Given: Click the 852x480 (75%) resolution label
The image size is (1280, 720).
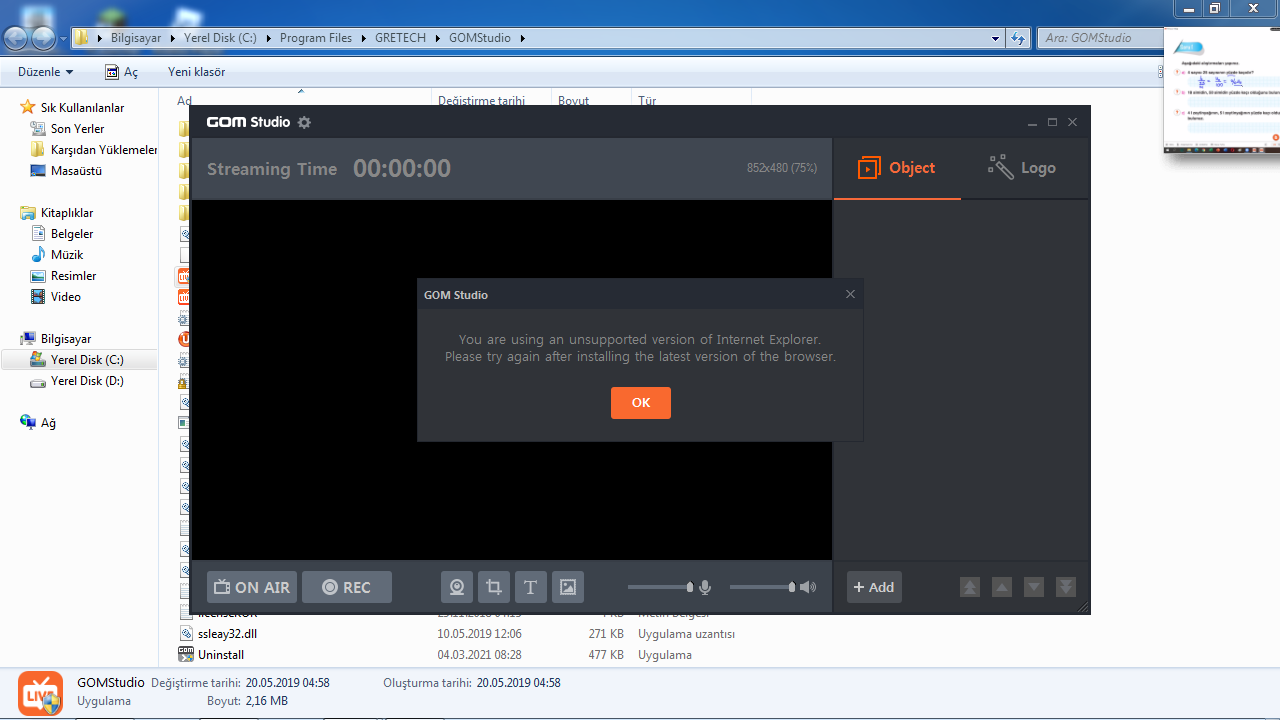Looking at the screenshot, I should click(782, 168).
